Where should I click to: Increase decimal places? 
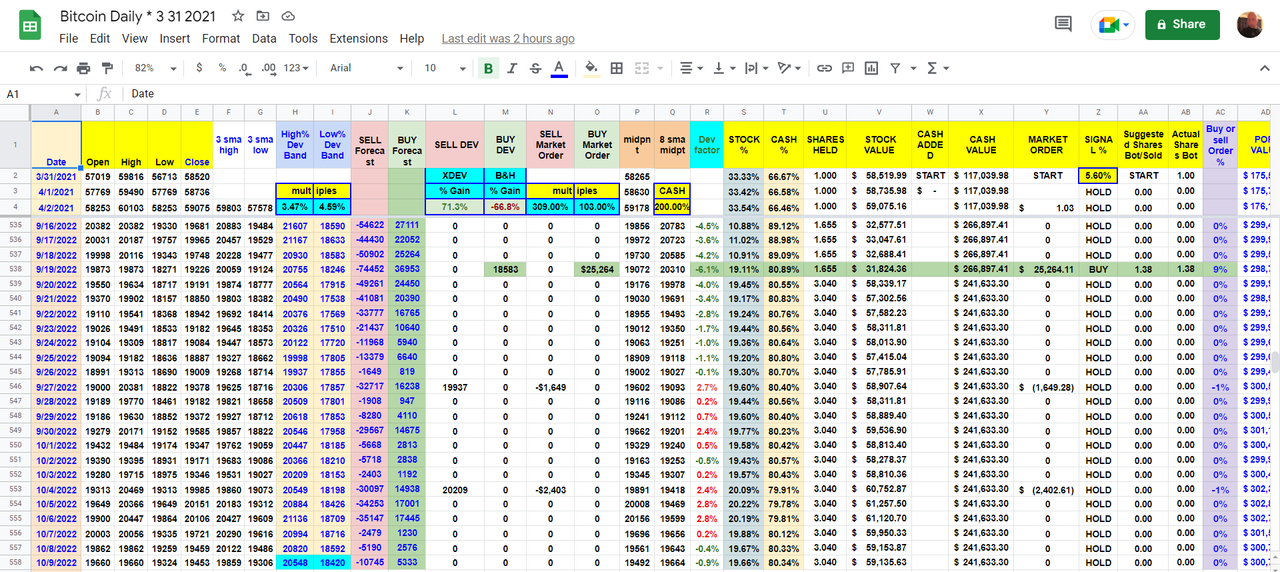click(x=267, y=68)
